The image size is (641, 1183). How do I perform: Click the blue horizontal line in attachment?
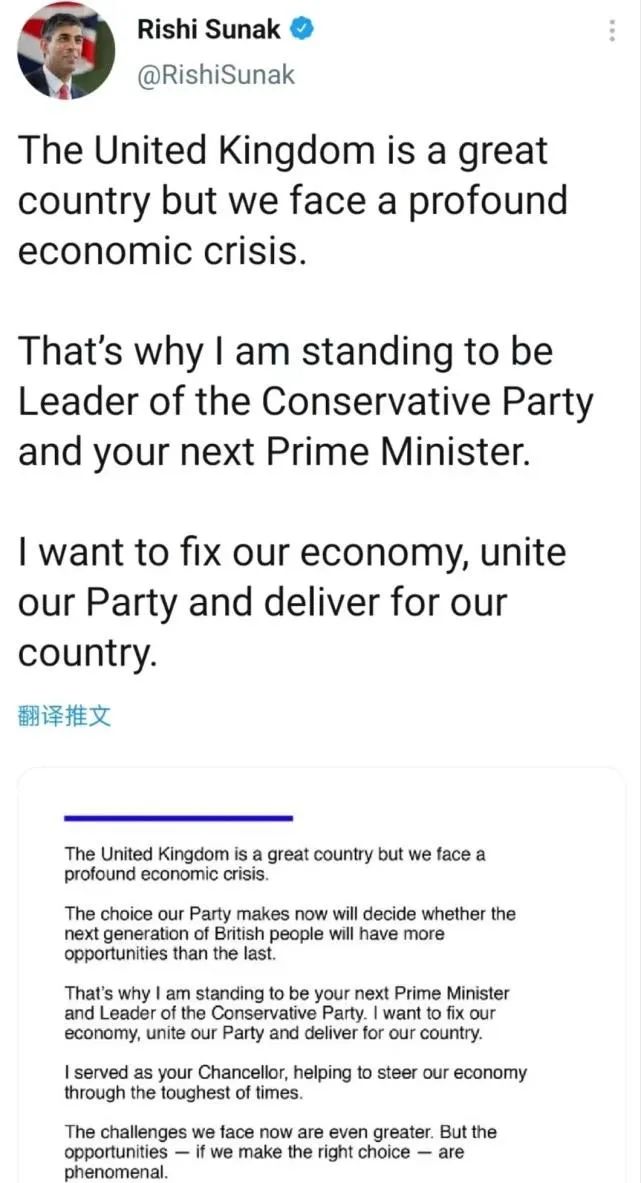[178, 818]
